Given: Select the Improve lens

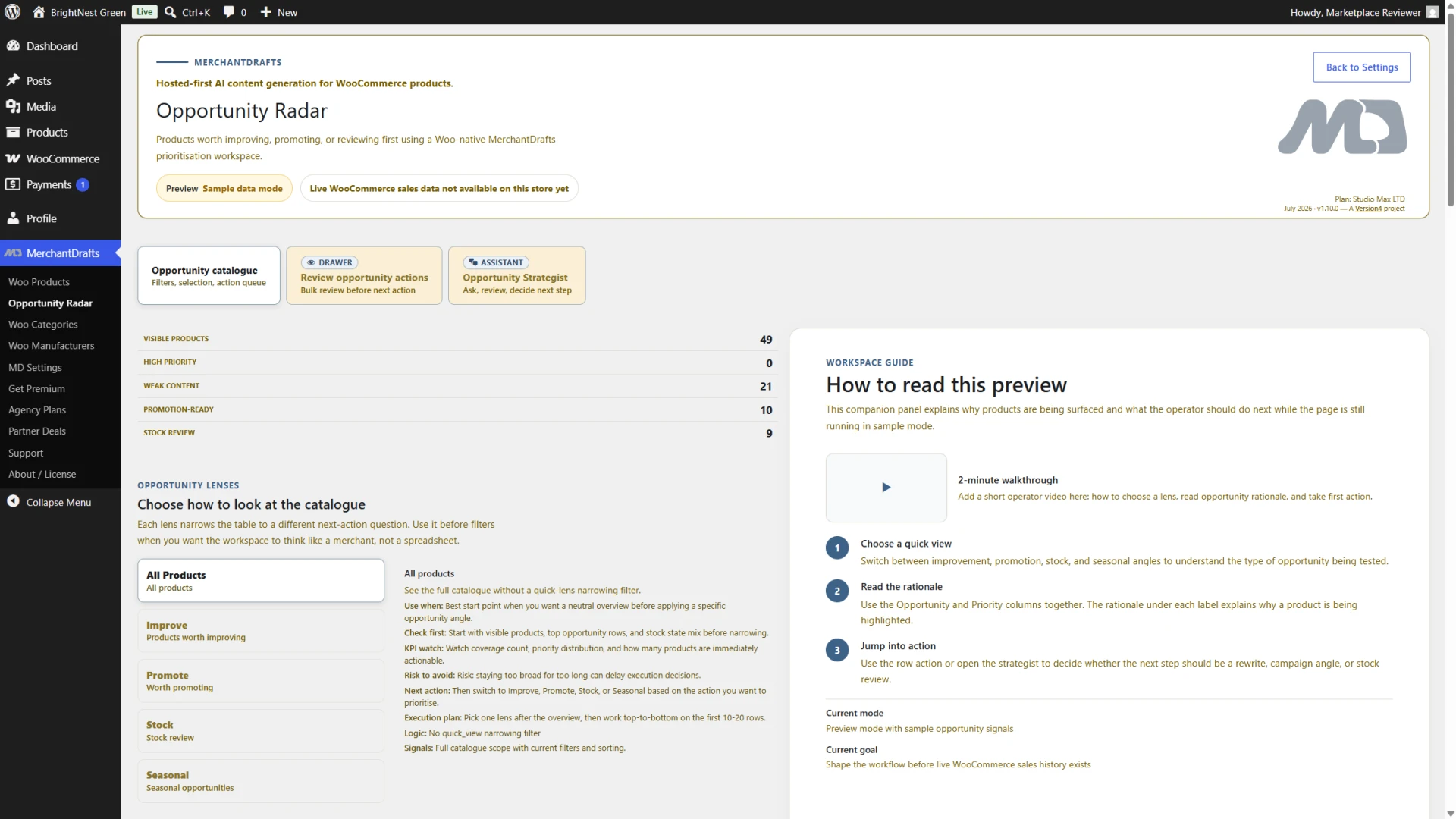Looking at the screenshot, I should point(261,631).
